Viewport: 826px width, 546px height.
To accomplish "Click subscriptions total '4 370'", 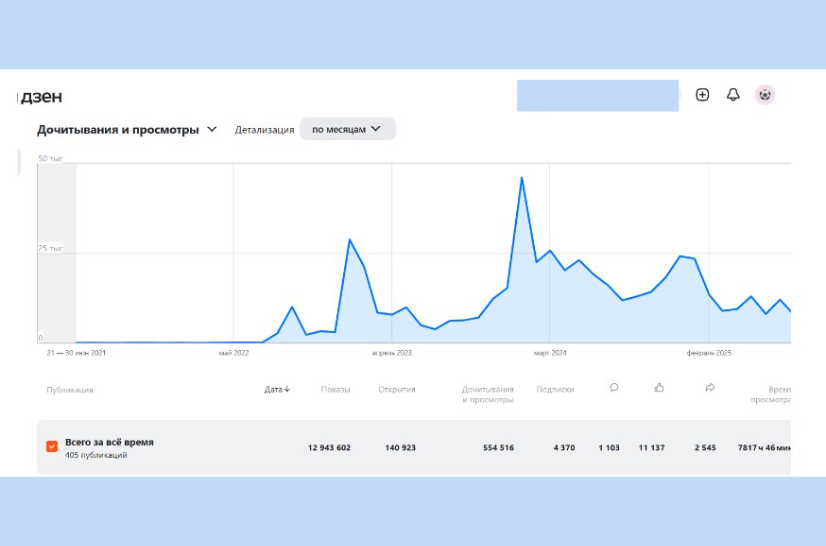I will click(564, 448).
